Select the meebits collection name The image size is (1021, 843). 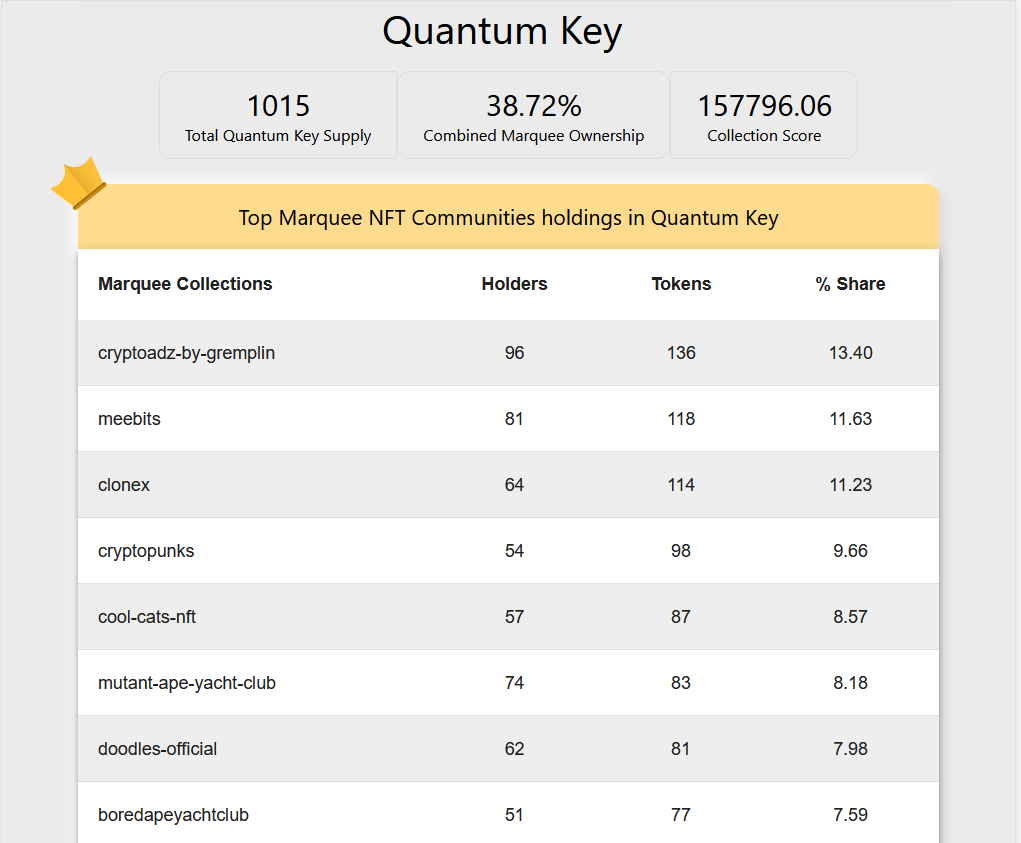(x=129, y=419)
